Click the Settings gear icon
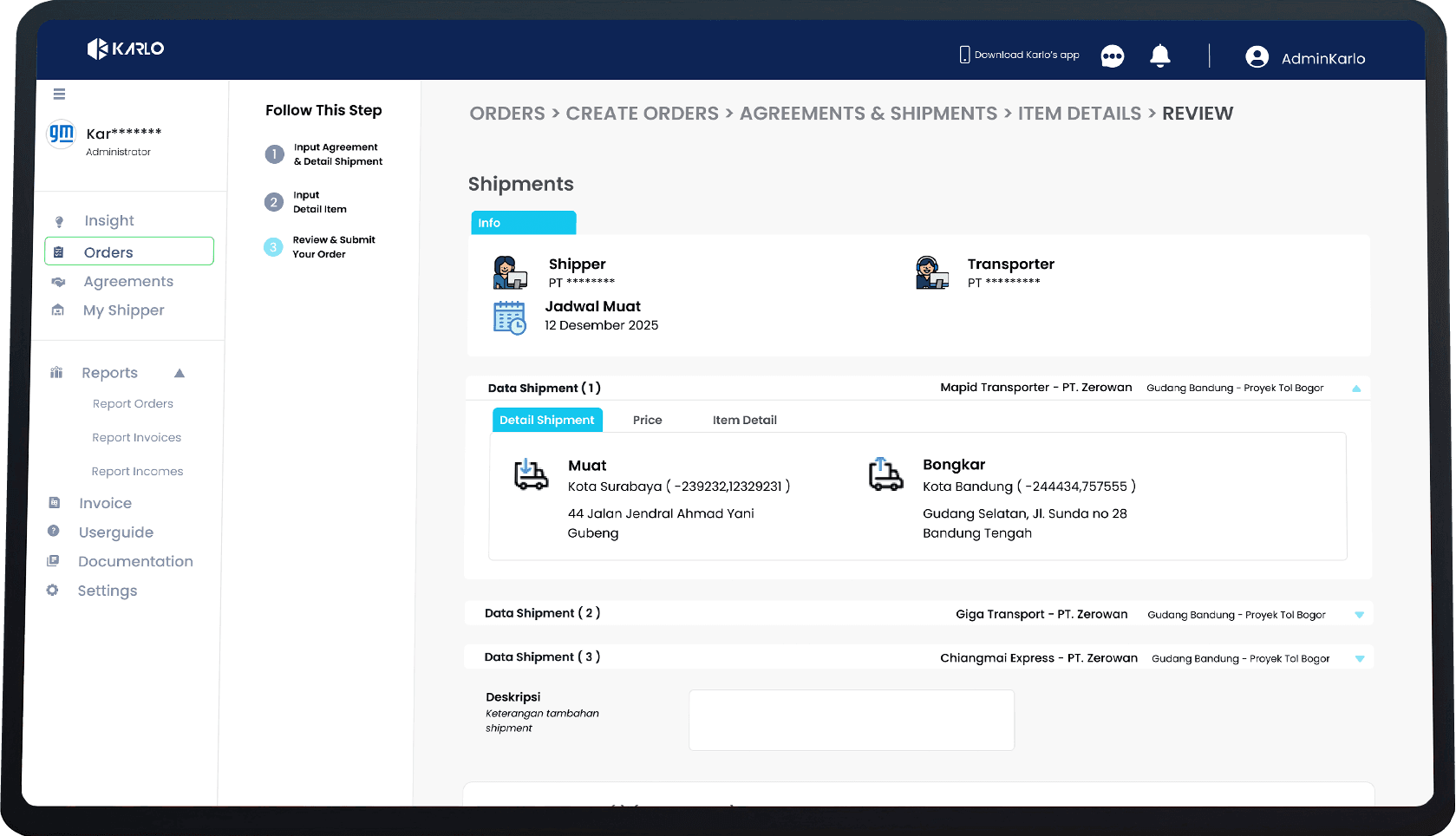This screenshot has height=836, width=1456. 53,590
